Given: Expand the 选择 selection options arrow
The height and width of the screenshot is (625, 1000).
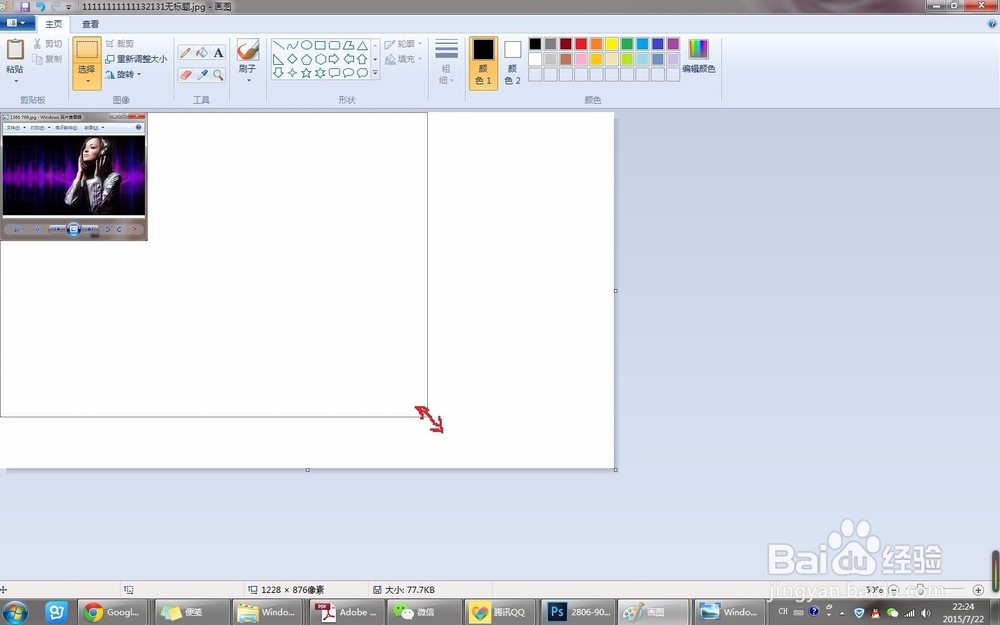Looking at the screenshot, I should coord(87,81).
